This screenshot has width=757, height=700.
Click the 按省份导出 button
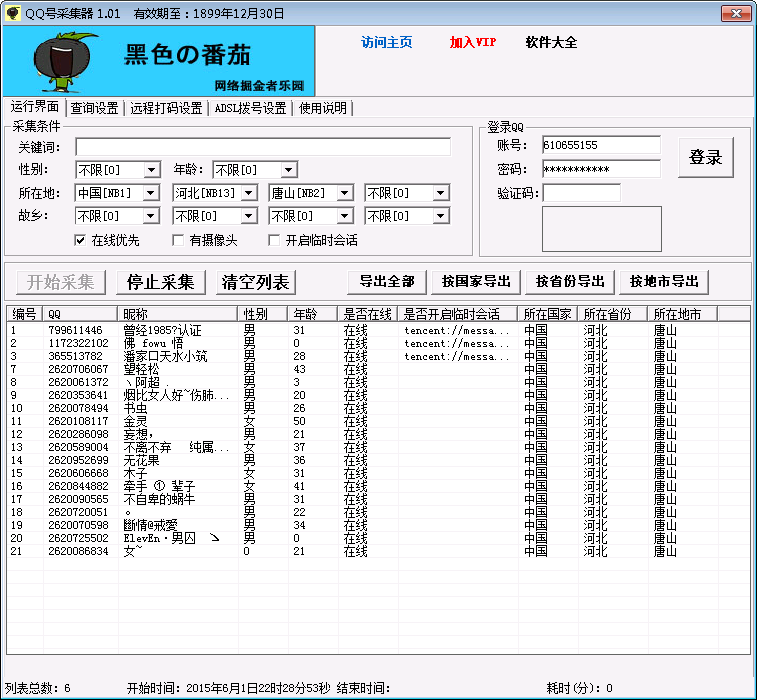click(570, 281)
